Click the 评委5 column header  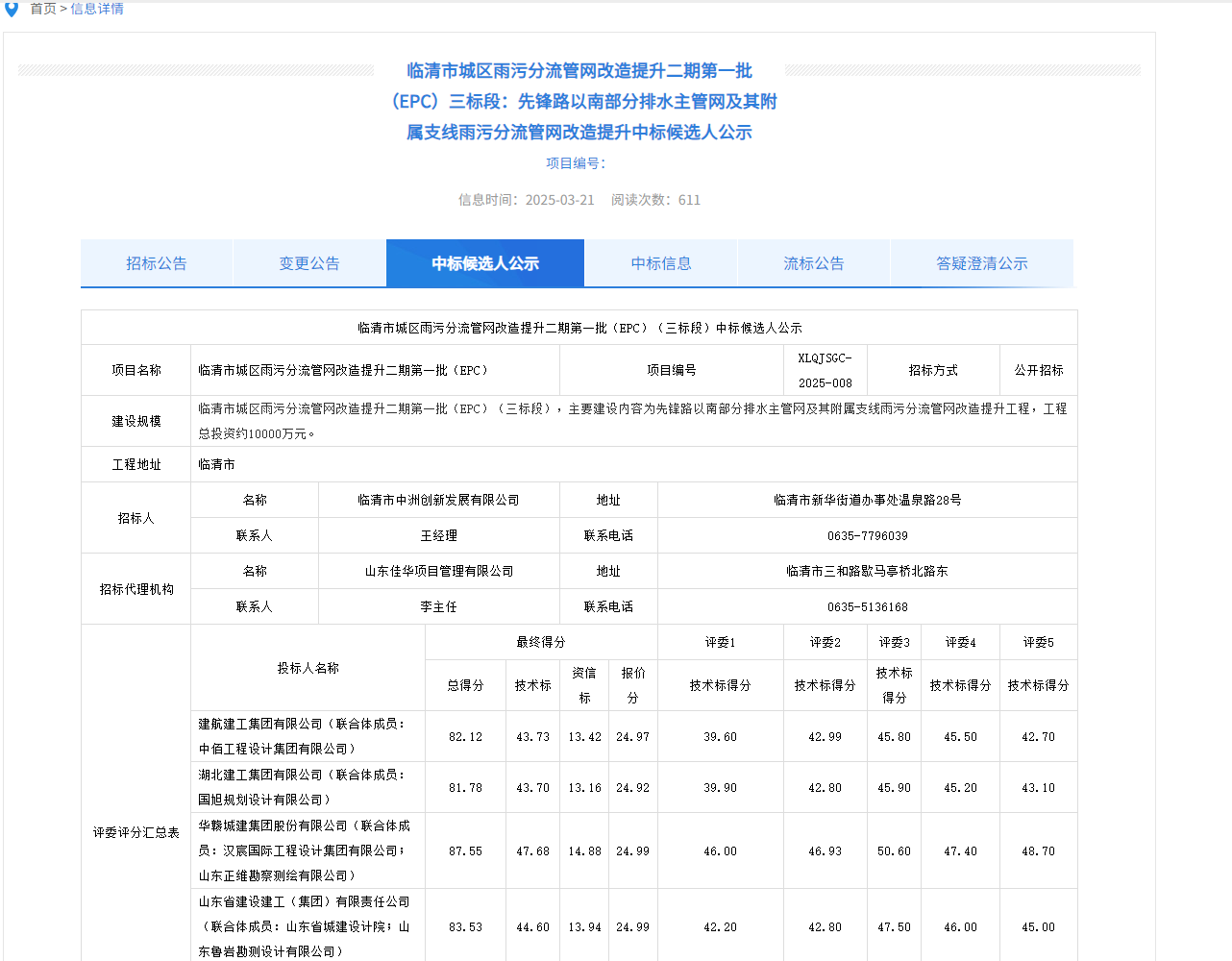coord(1039,642)
